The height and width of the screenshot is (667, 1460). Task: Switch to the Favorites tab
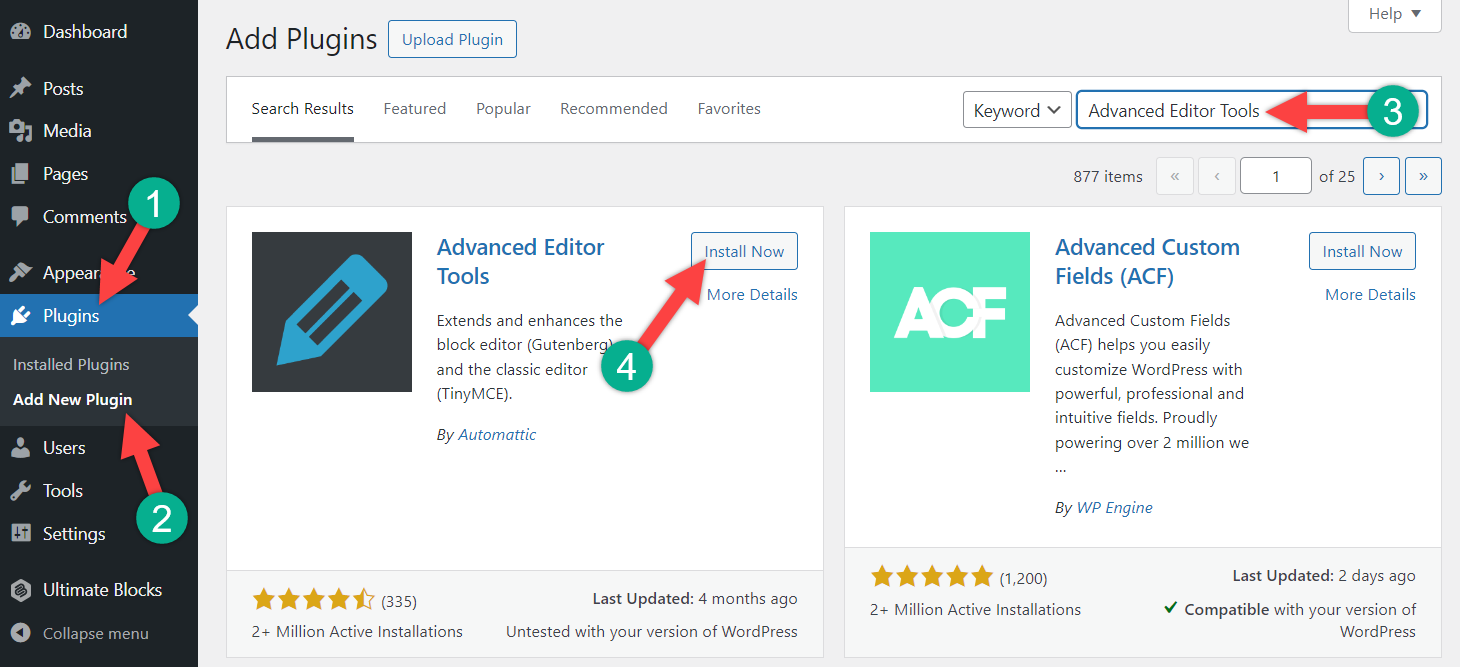(729, 109)
